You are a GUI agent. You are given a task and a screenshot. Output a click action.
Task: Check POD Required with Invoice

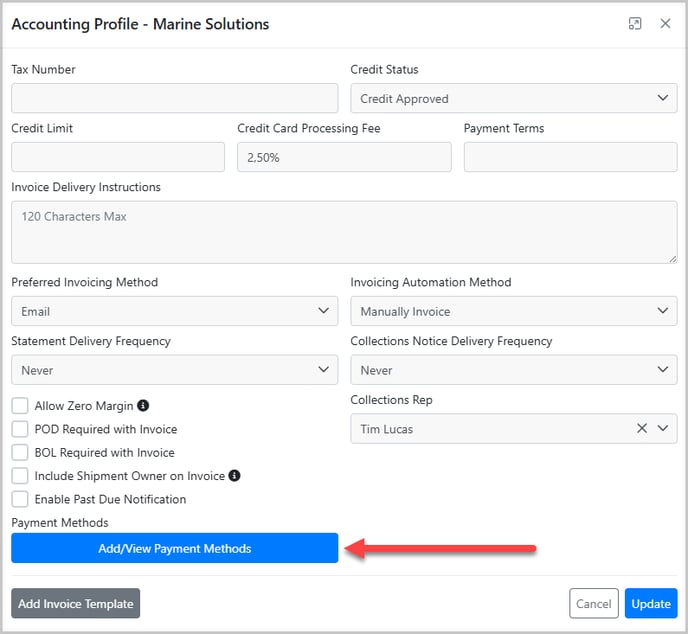click(20, 429)
